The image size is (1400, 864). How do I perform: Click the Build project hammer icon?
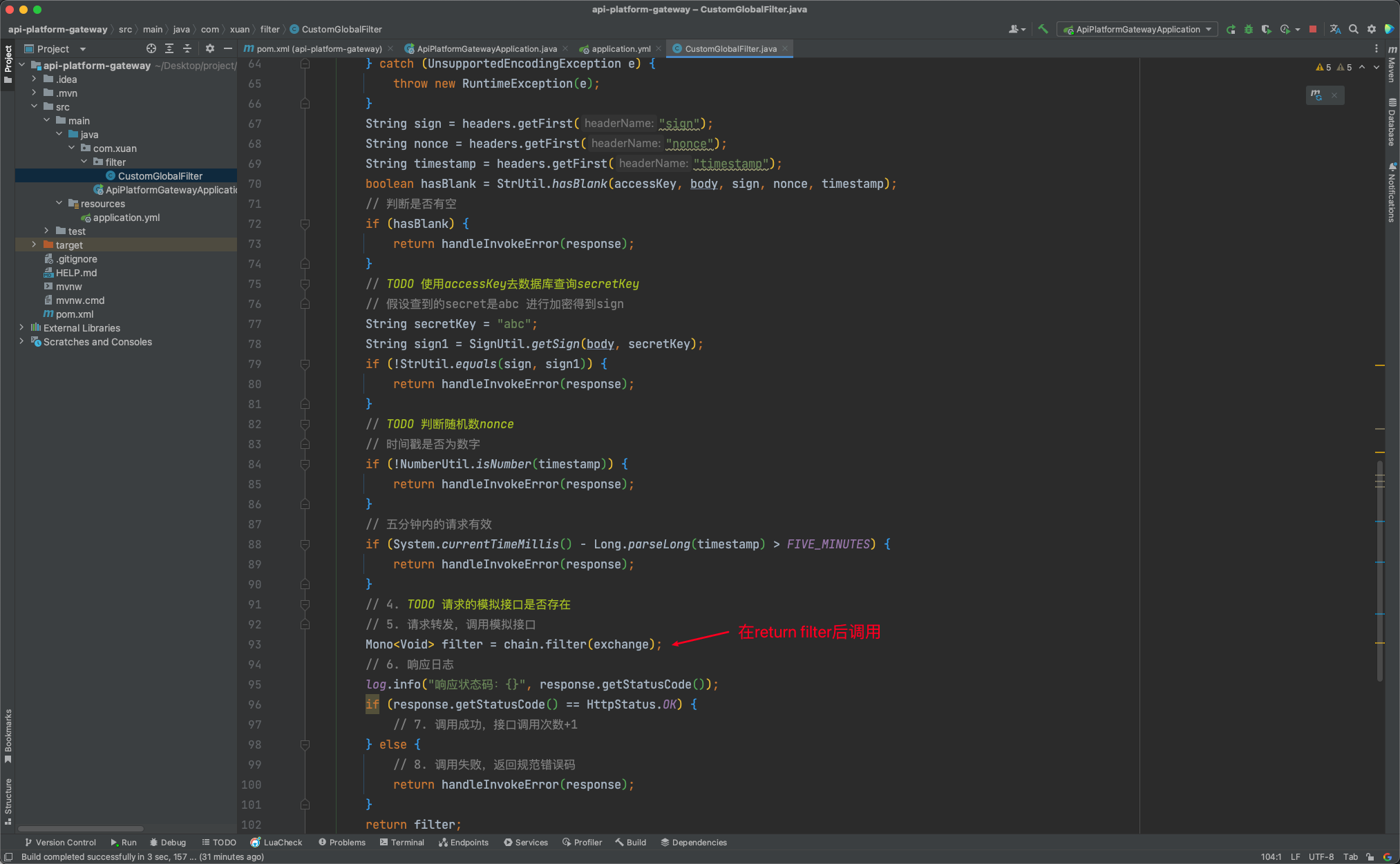click(1043, 29)
